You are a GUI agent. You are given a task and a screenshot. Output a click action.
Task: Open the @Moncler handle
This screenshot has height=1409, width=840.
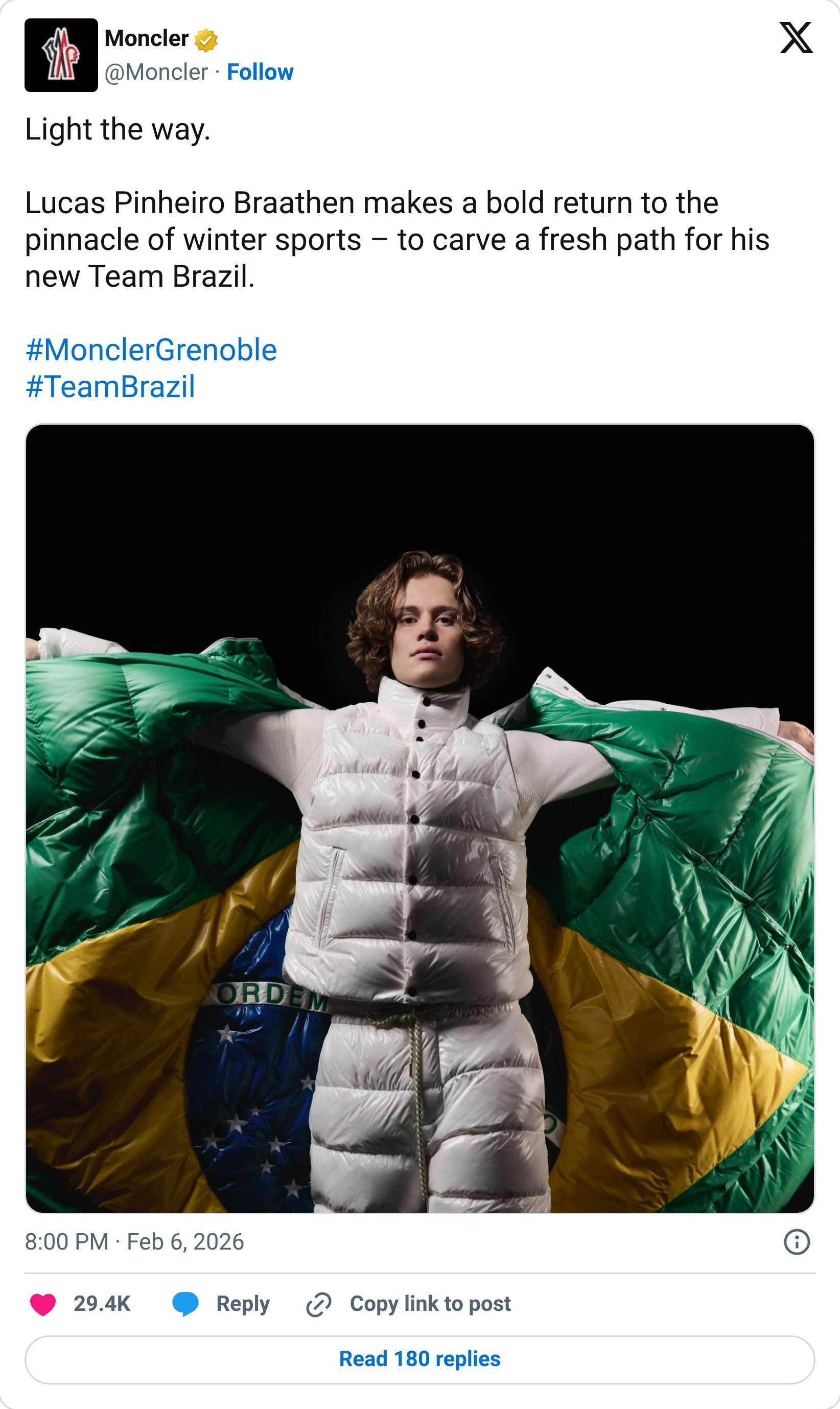[156, 73]
